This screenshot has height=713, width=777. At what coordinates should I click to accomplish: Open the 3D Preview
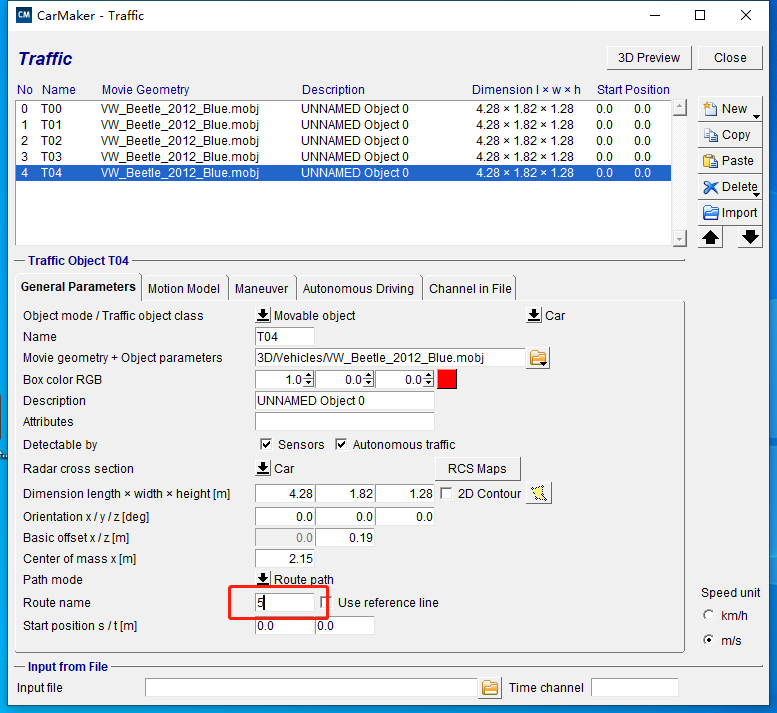tap(649, 58)
